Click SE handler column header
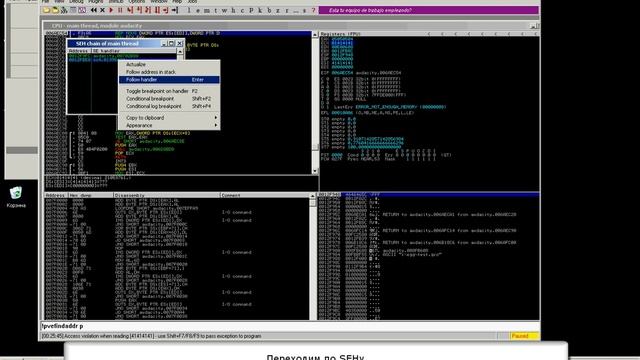Image resolution: width=640 pixels, height=360 pixels. [x=134, y=51]
